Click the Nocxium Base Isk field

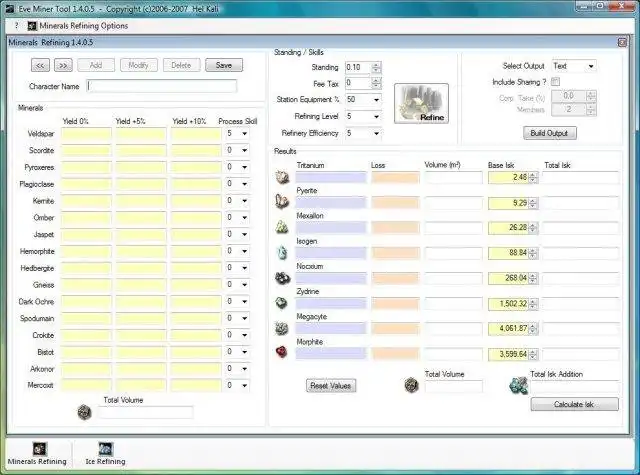509,278
